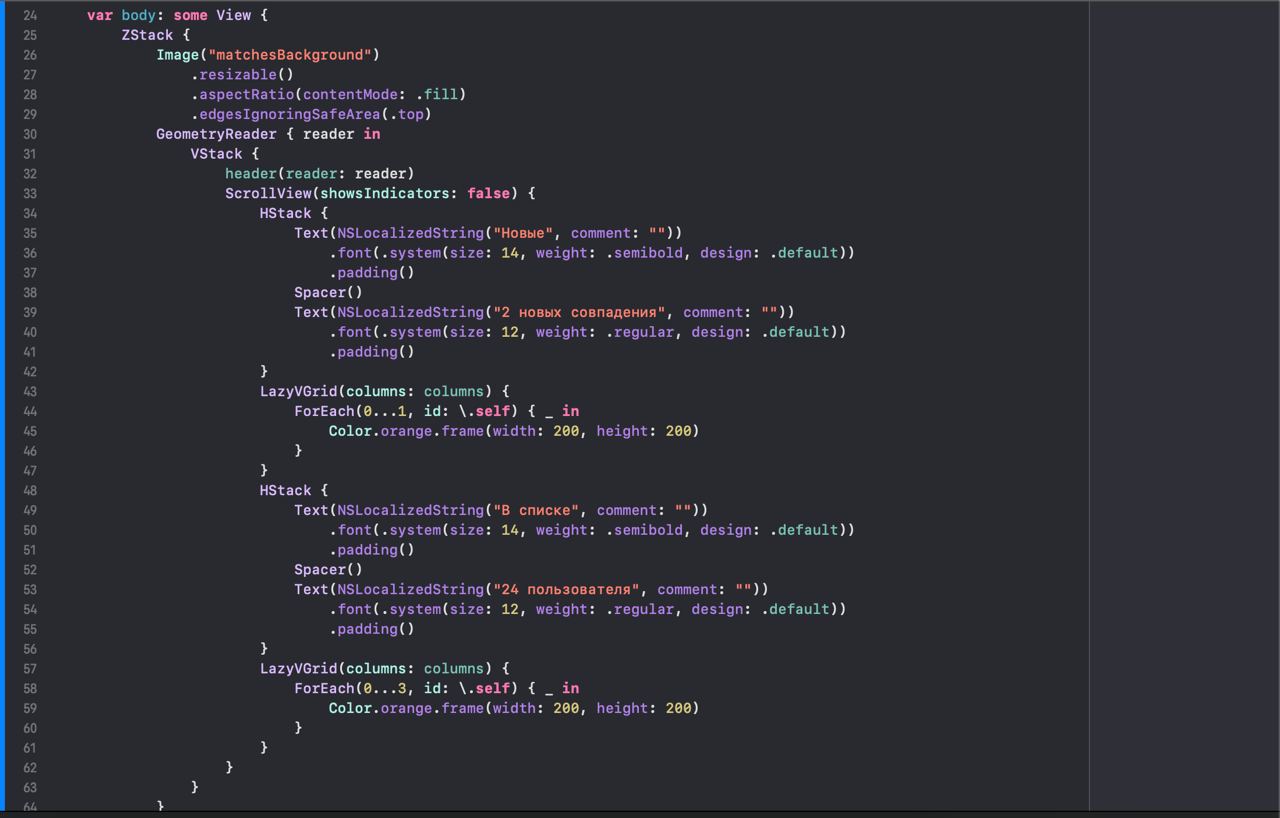Click .padding() on line 41
This screenshot has width=1280, height=818.
click(x=371, y=352)
